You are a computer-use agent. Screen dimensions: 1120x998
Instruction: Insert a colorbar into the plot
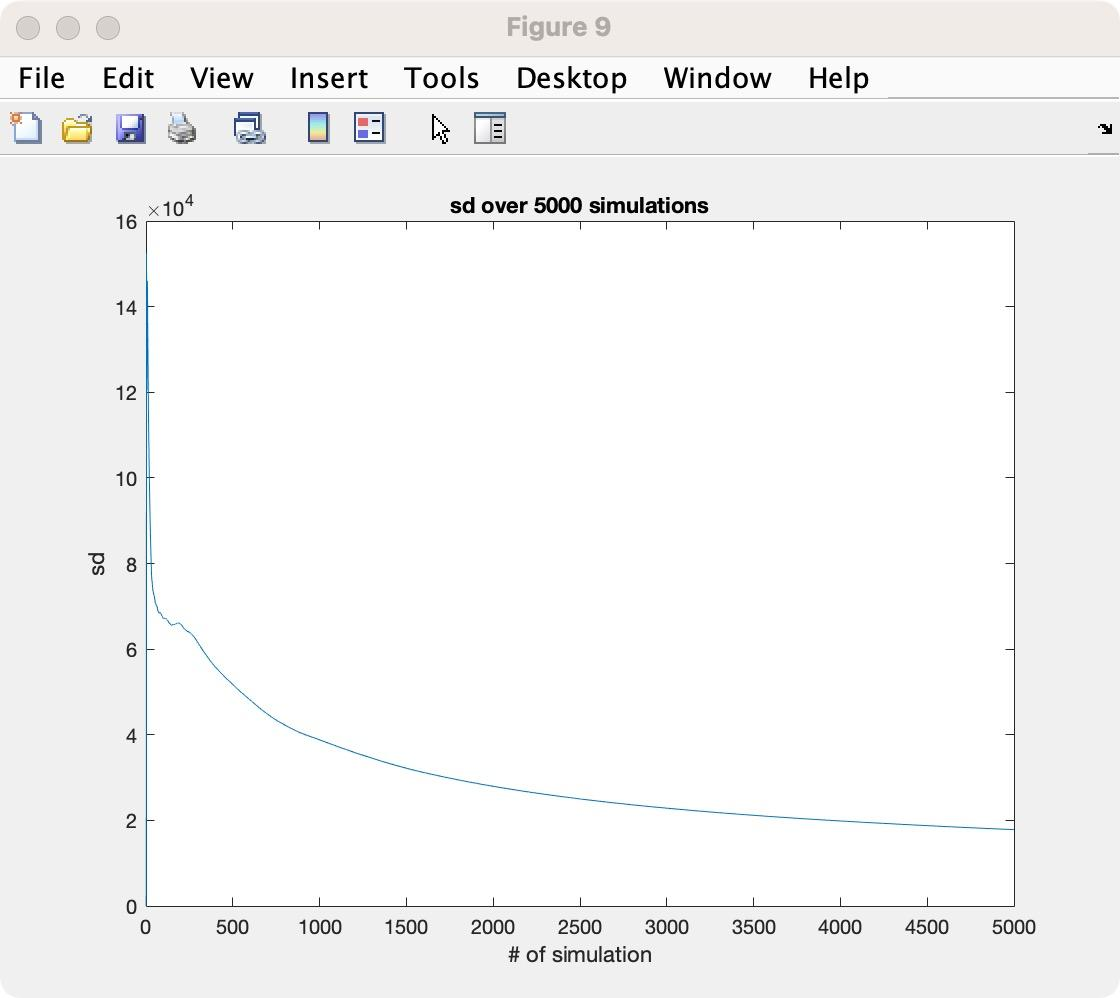click(318, 128)
